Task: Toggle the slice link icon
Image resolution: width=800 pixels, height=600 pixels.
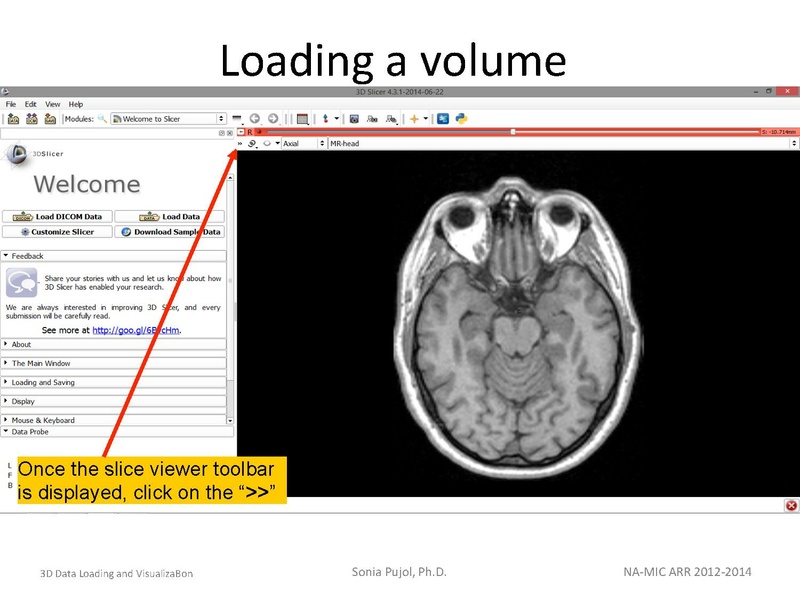Action: pos(252,144)
